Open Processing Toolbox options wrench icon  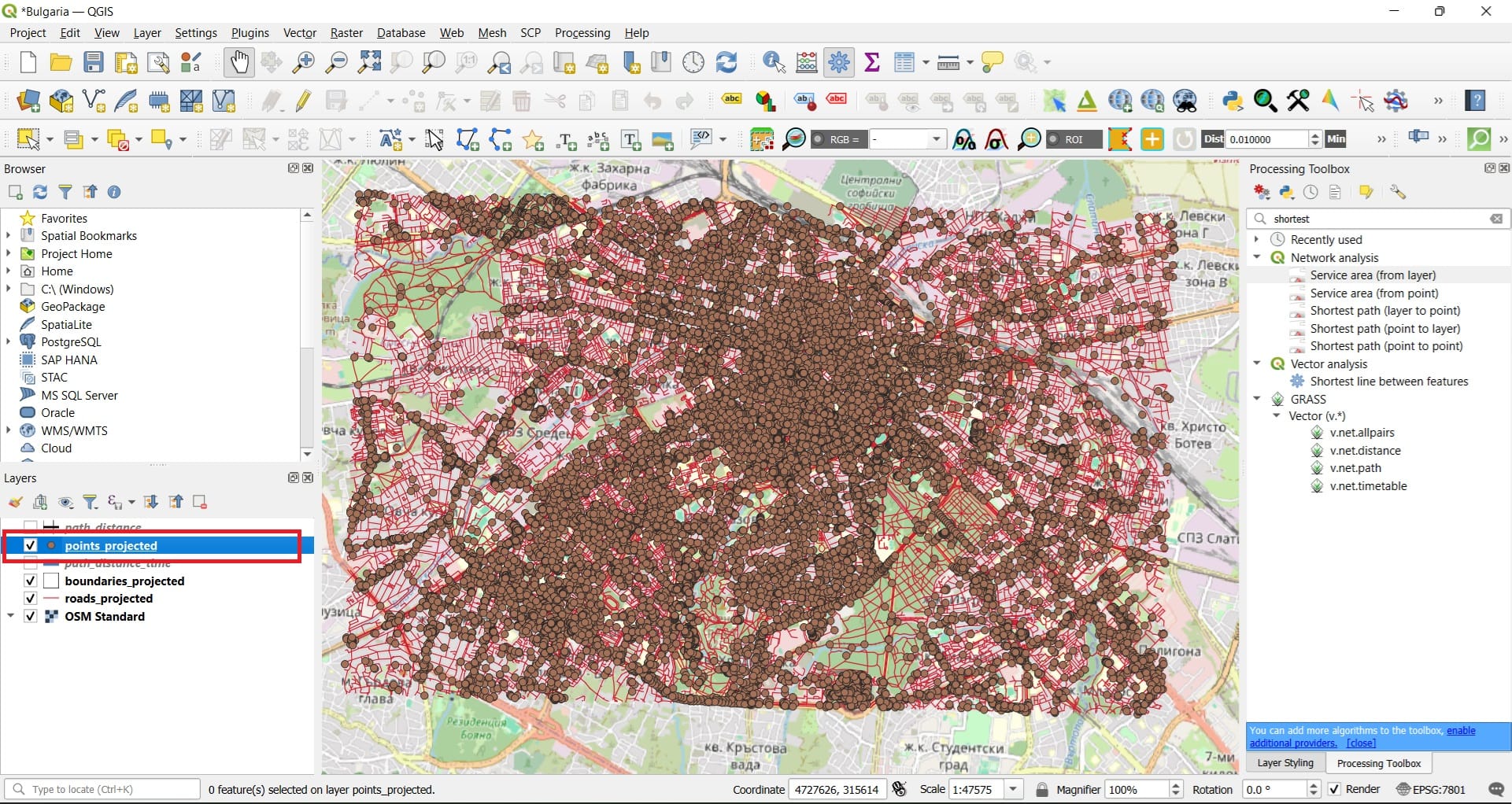pos(1398,192)
